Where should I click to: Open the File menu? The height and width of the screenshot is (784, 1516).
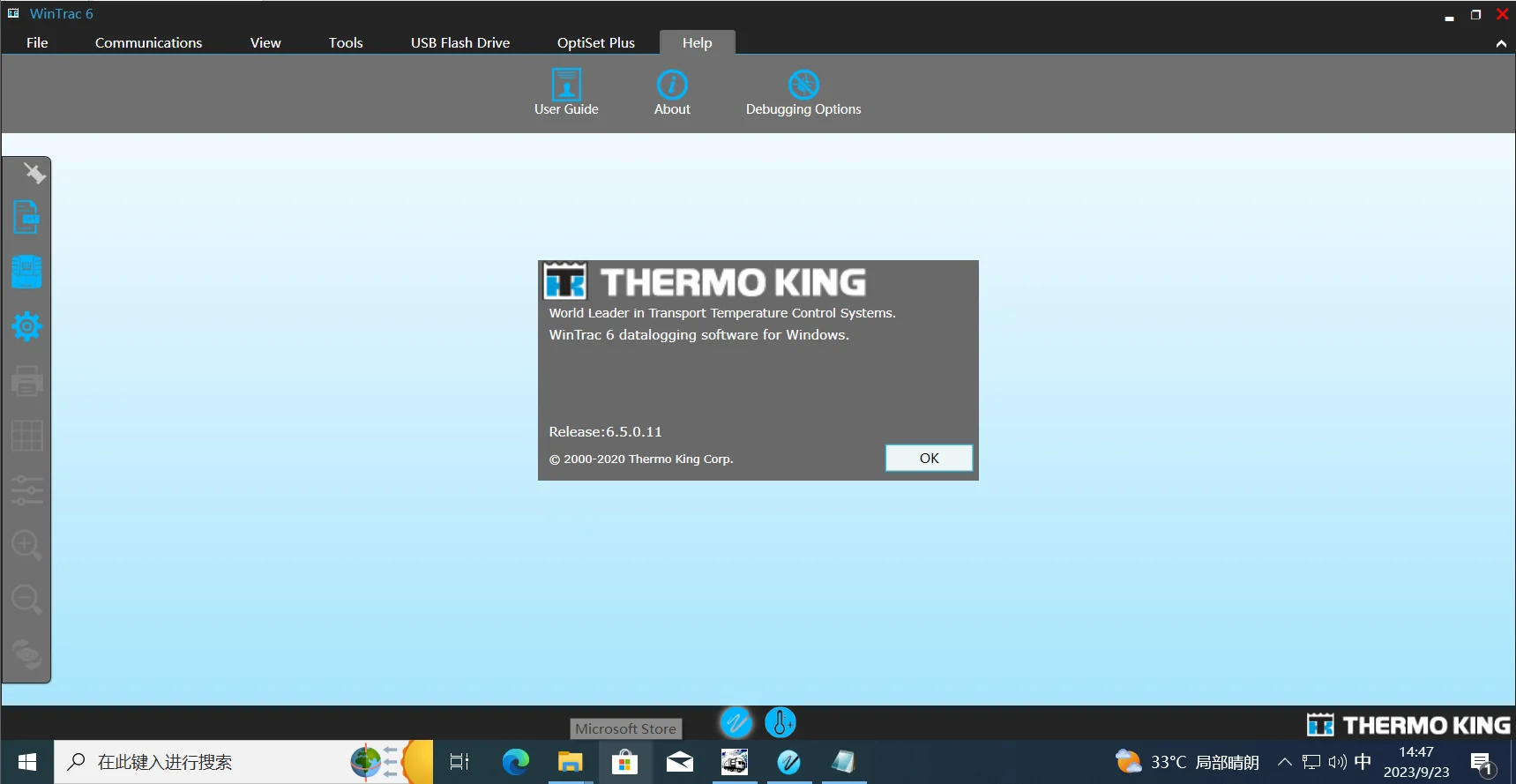(x=37, y=42)
